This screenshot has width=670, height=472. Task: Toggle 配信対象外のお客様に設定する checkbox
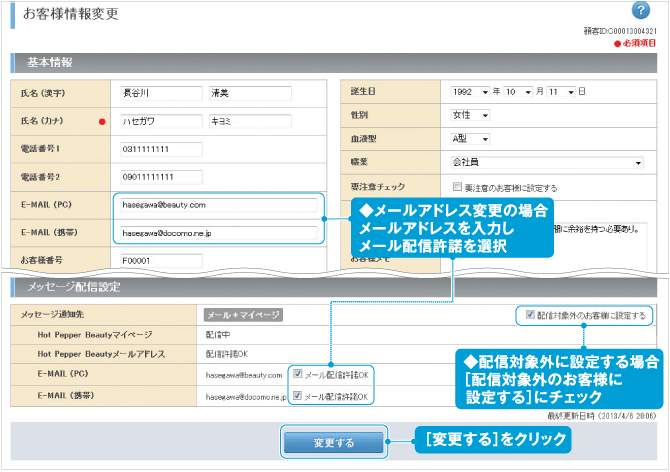[529, 315]
